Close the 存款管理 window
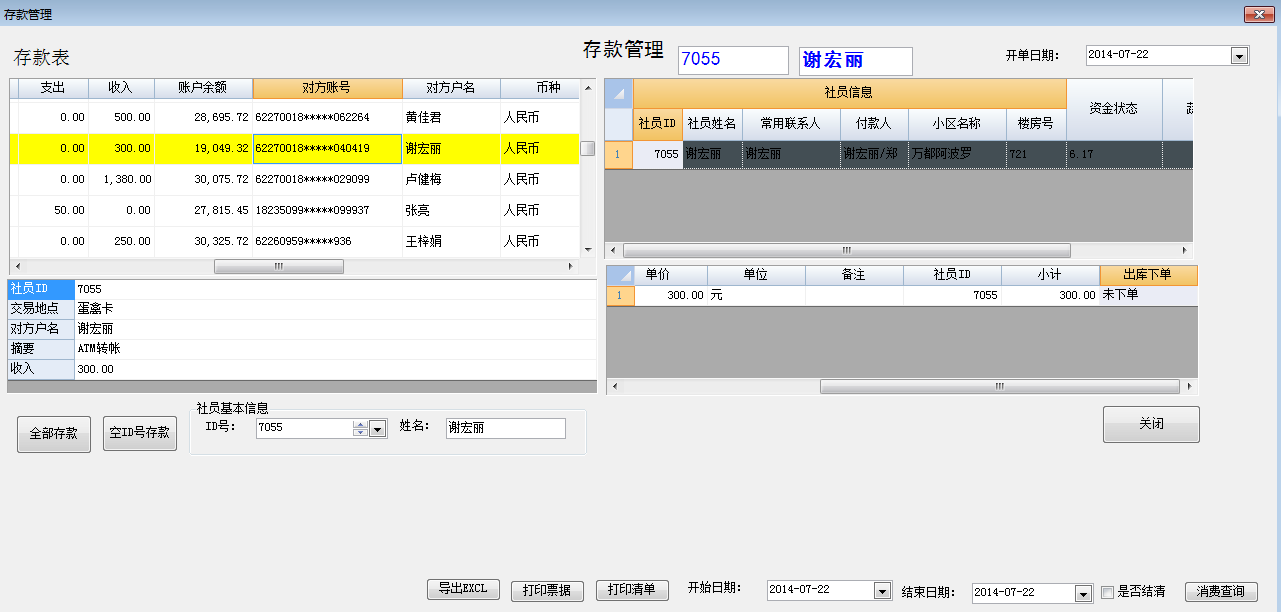1281x612 pixels. tap(1257, 14)
